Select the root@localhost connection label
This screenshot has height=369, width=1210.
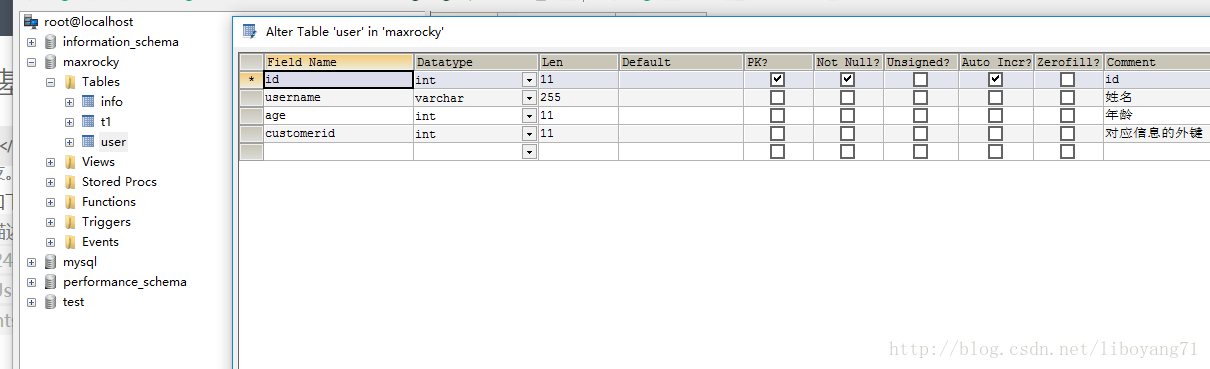tap(88, 21)
